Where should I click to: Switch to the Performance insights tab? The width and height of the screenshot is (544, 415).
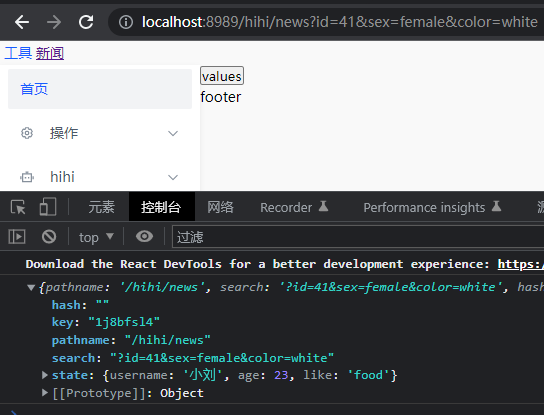pos(432,207)
